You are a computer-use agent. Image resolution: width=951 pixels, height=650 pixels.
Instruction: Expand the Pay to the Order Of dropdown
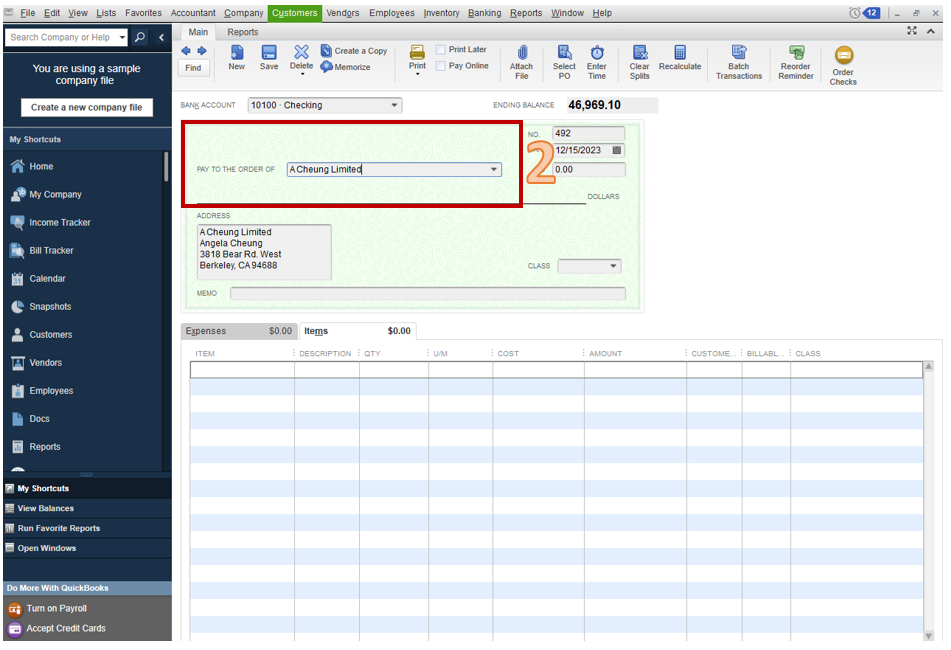click(494, 170)
